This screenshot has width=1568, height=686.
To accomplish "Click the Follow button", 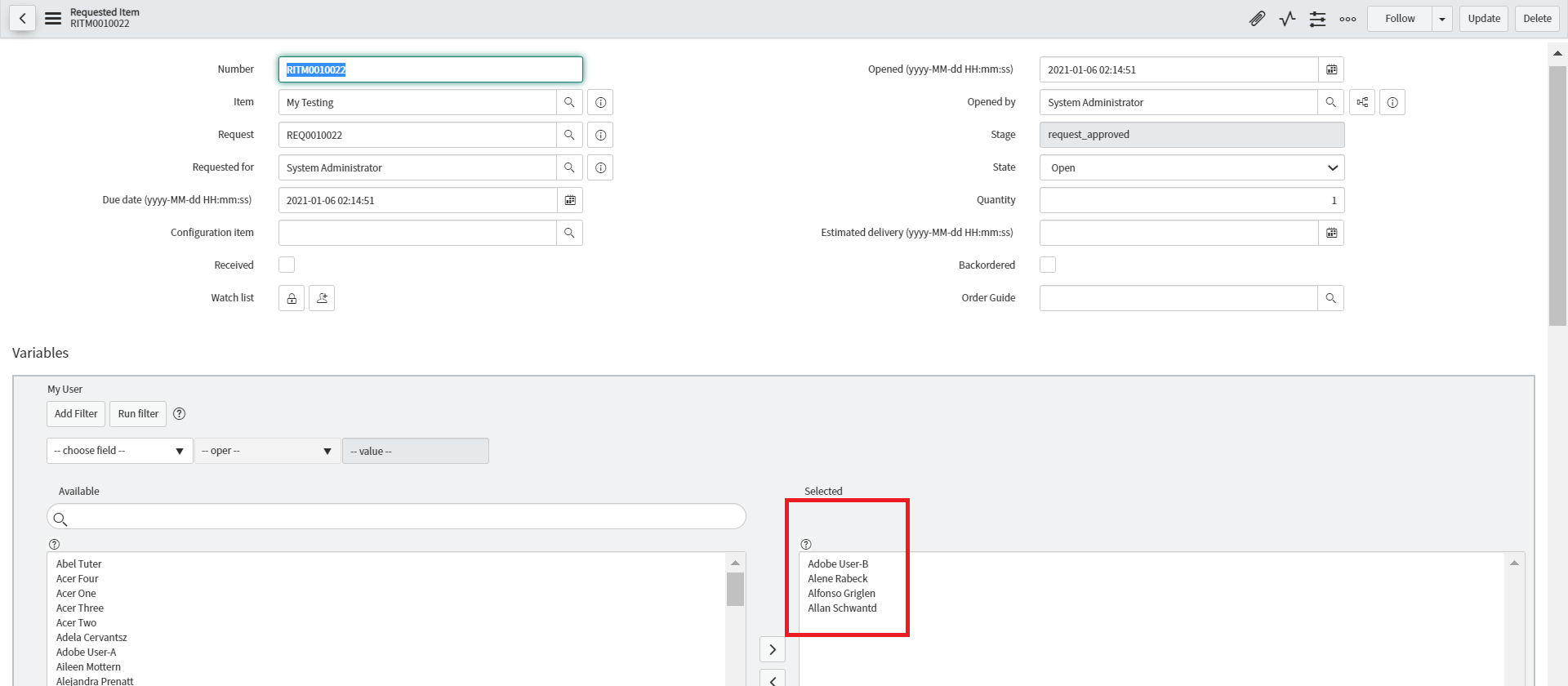I will point(1400,19).
